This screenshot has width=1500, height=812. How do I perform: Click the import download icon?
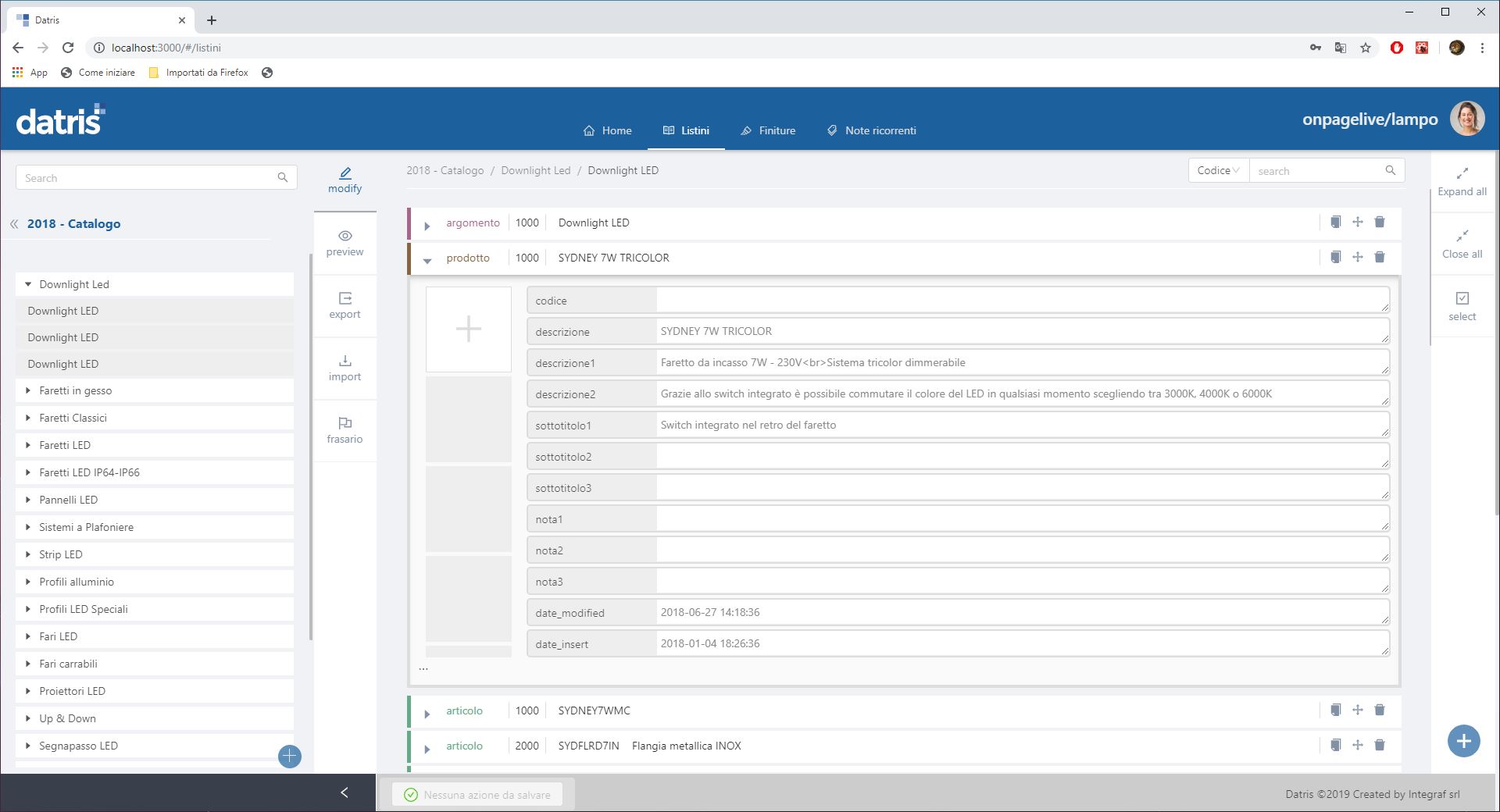(345, 361)
